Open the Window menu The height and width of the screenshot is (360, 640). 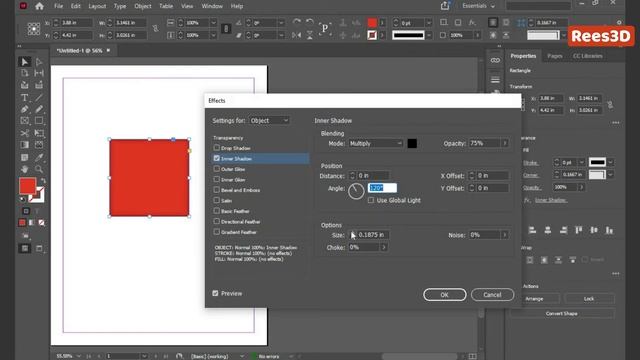coord(212,6)
